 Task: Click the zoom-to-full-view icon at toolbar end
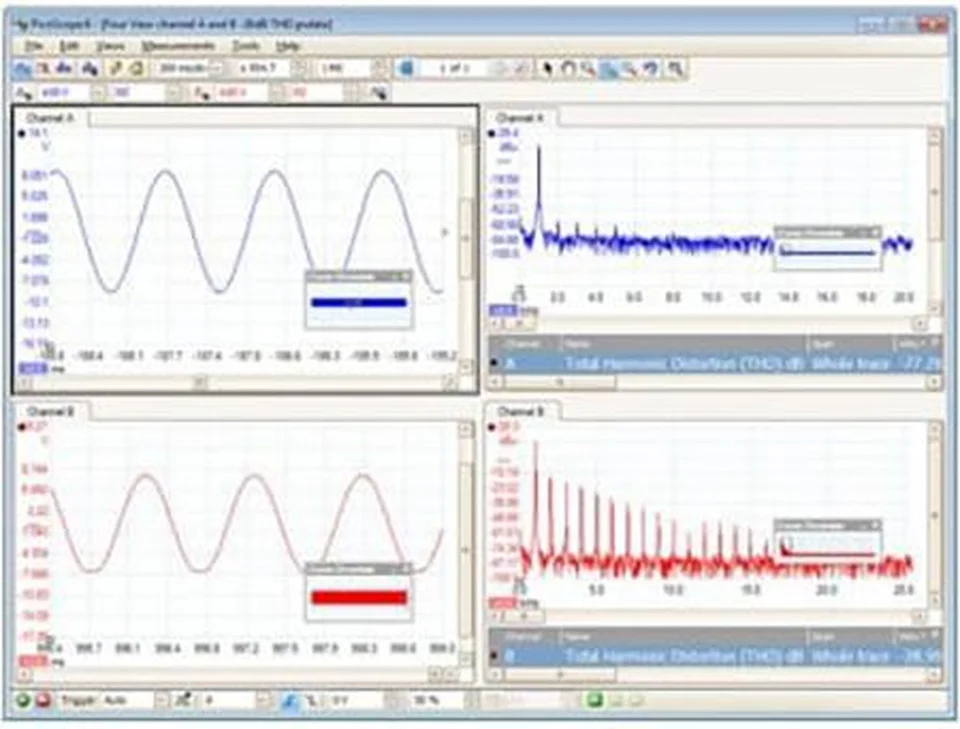(x=677, y=69)
